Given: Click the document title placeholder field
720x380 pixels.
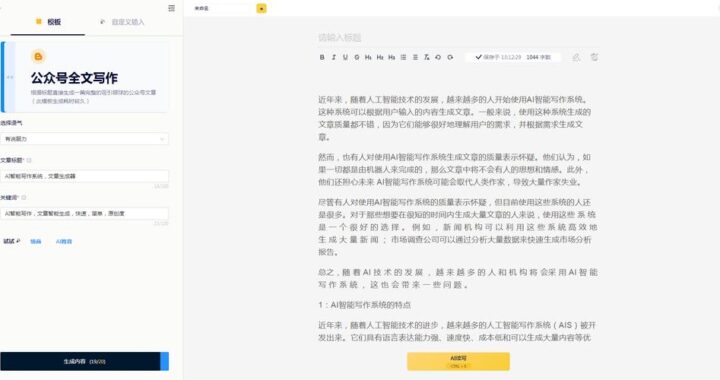Looking at the screenshot, I should (x=457, y=38).
